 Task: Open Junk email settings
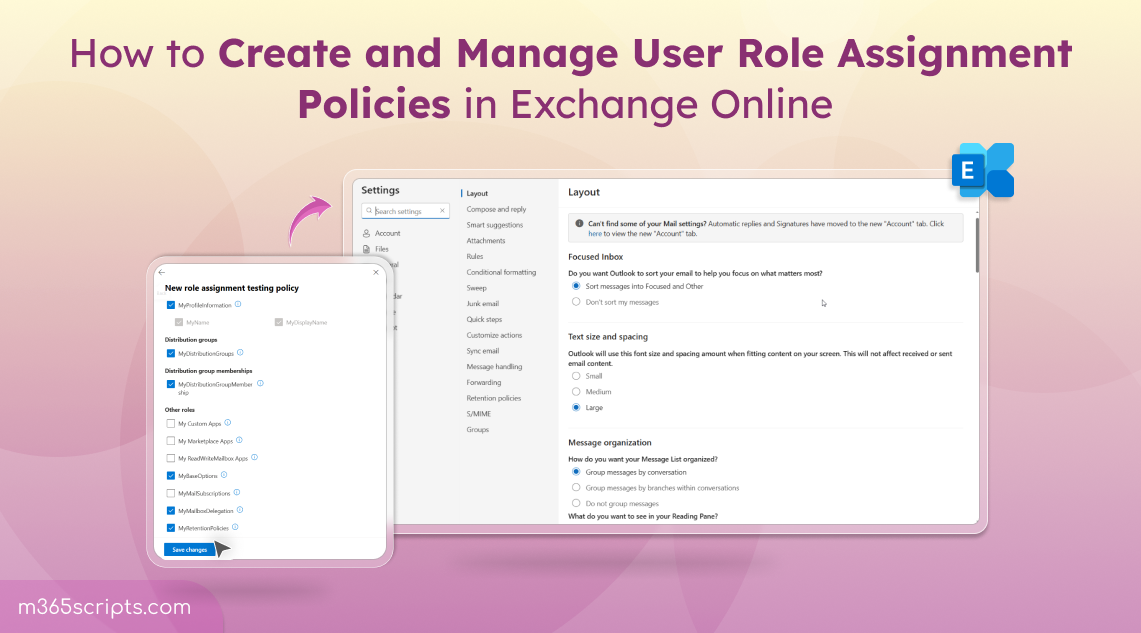[x=483, y=303]
